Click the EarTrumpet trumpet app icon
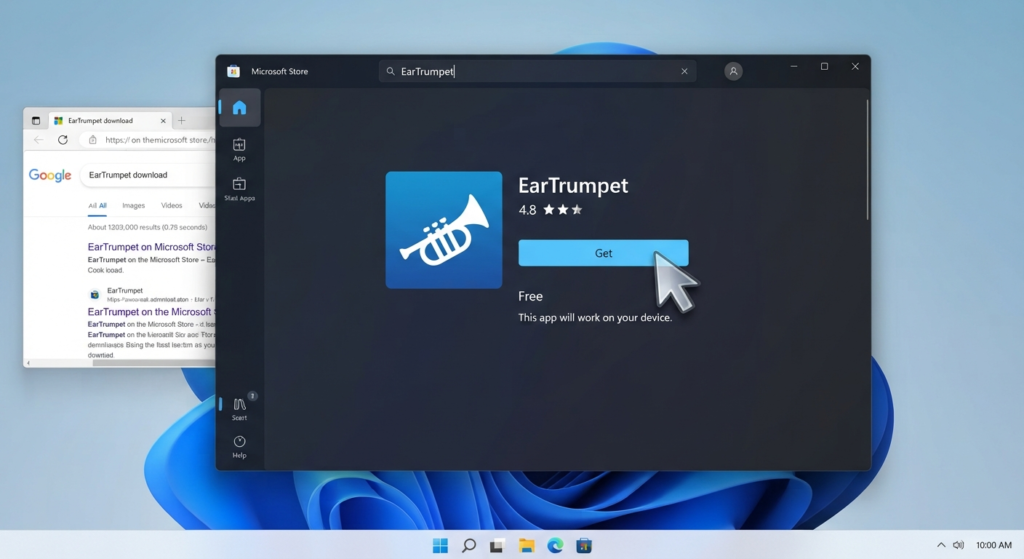The width and height of the screenshot is (1024, 559). pos(444,230)
